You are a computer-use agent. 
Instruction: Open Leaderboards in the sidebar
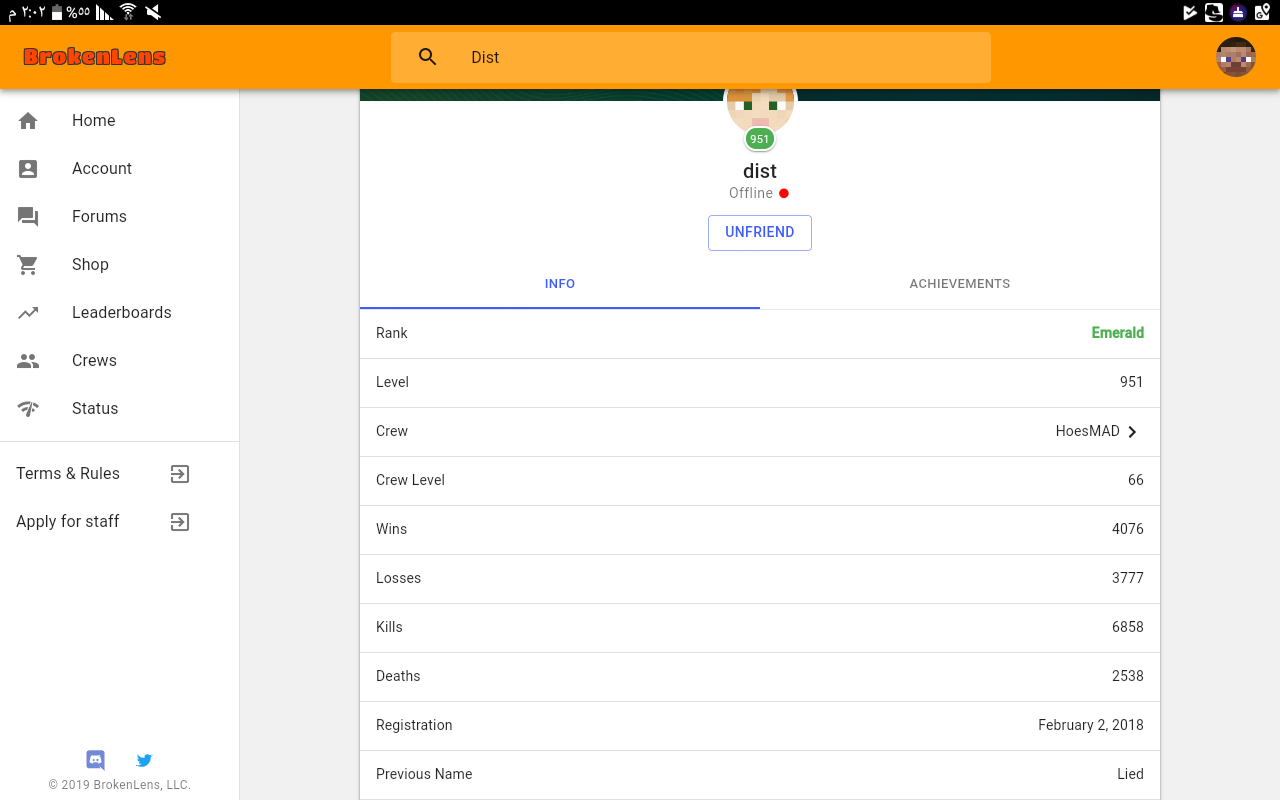[120, 312]
